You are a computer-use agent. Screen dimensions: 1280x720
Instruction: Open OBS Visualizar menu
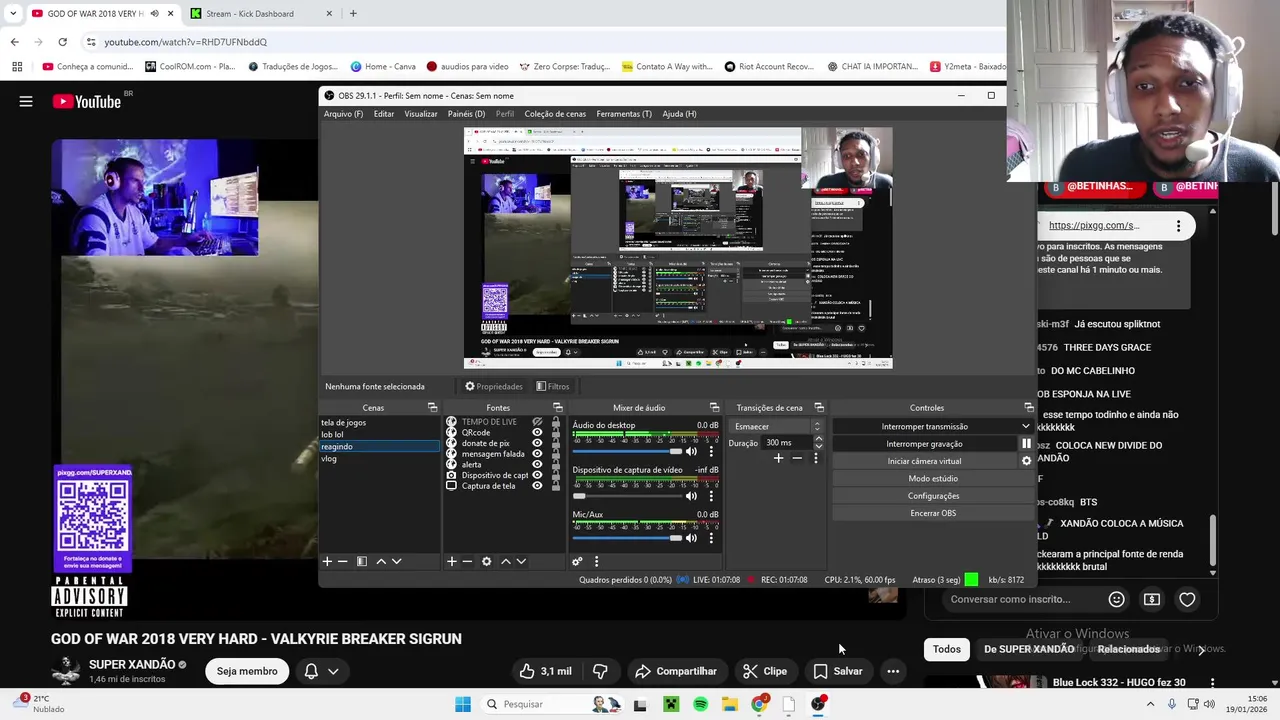(421, 114)
